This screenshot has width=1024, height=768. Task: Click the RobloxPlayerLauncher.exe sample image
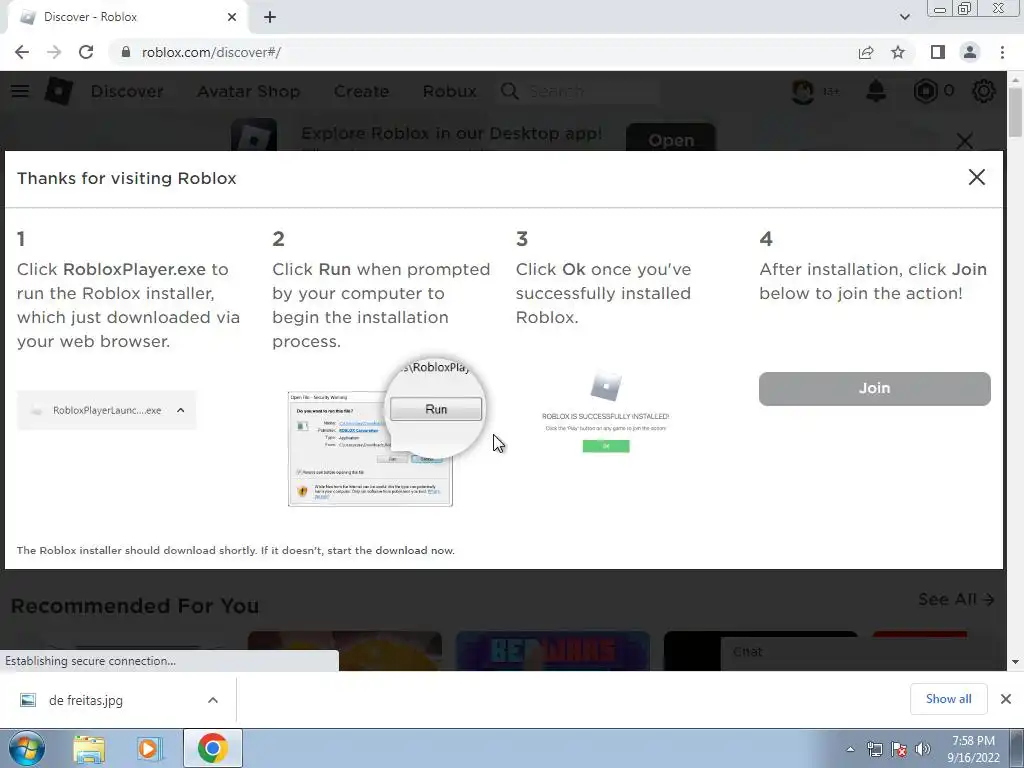point(106,410)
